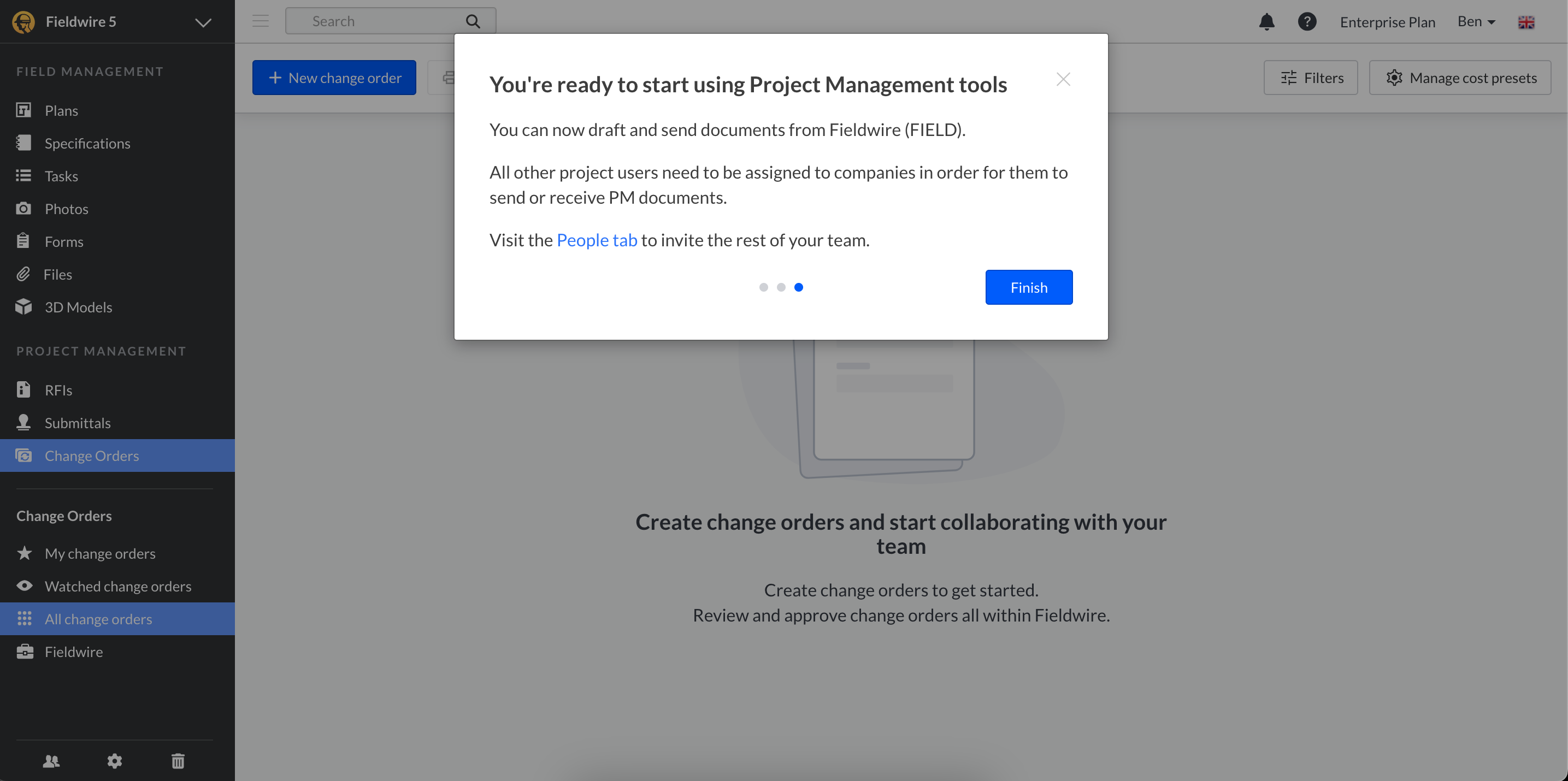The height and width of the screenshot is (781, 1568).
Task: Go to second onboarding step dot
Action: tap(781, 287)
